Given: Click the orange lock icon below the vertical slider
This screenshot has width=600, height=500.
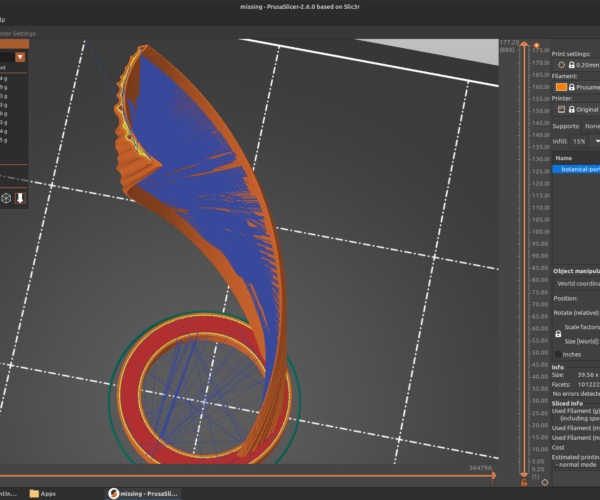Looking at the screenshot, I should pyautogui.click(x=524, y=483).
